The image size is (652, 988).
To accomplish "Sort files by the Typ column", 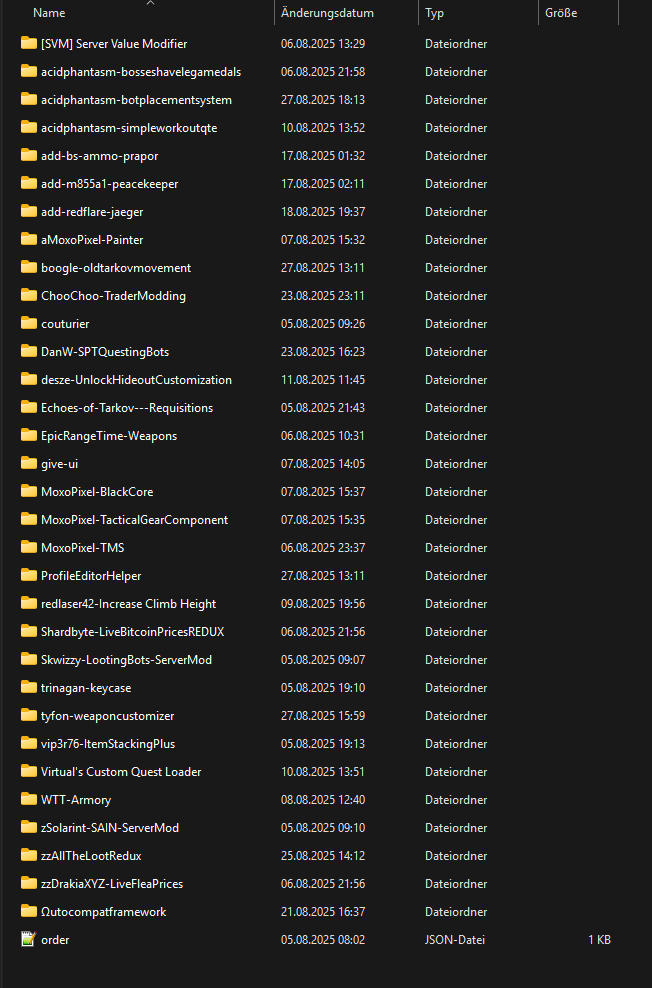I will tap(434, 13).
